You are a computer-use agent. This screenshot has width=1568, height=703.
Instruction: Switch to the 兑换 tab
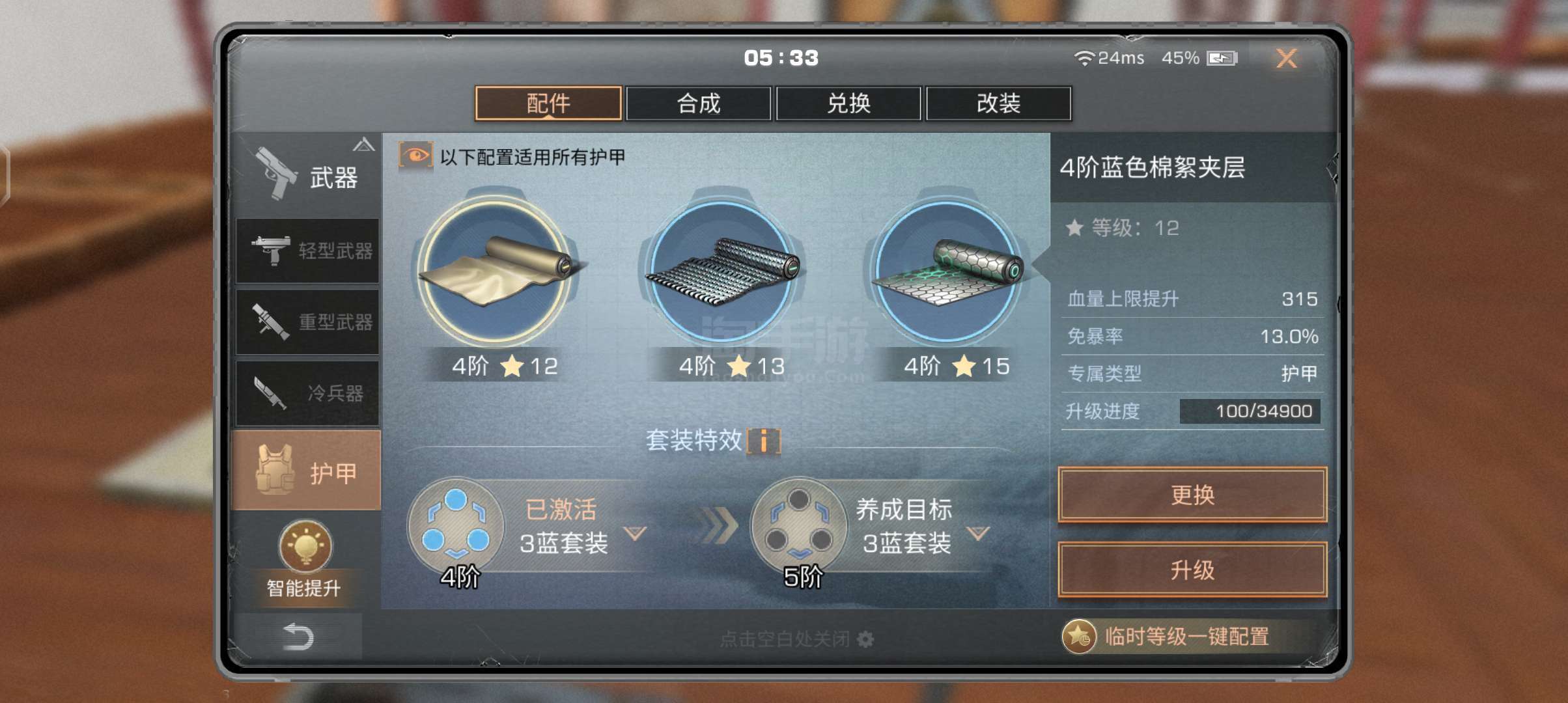pyautogui.click(x=848, y=103)
